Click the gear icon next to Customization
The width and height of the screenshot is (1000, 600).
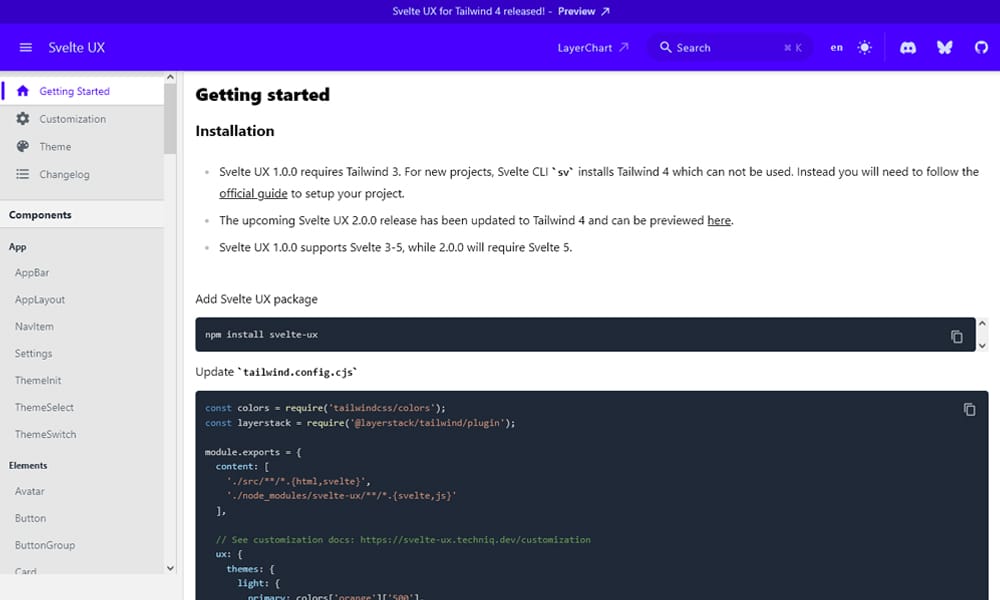point(22,119)
